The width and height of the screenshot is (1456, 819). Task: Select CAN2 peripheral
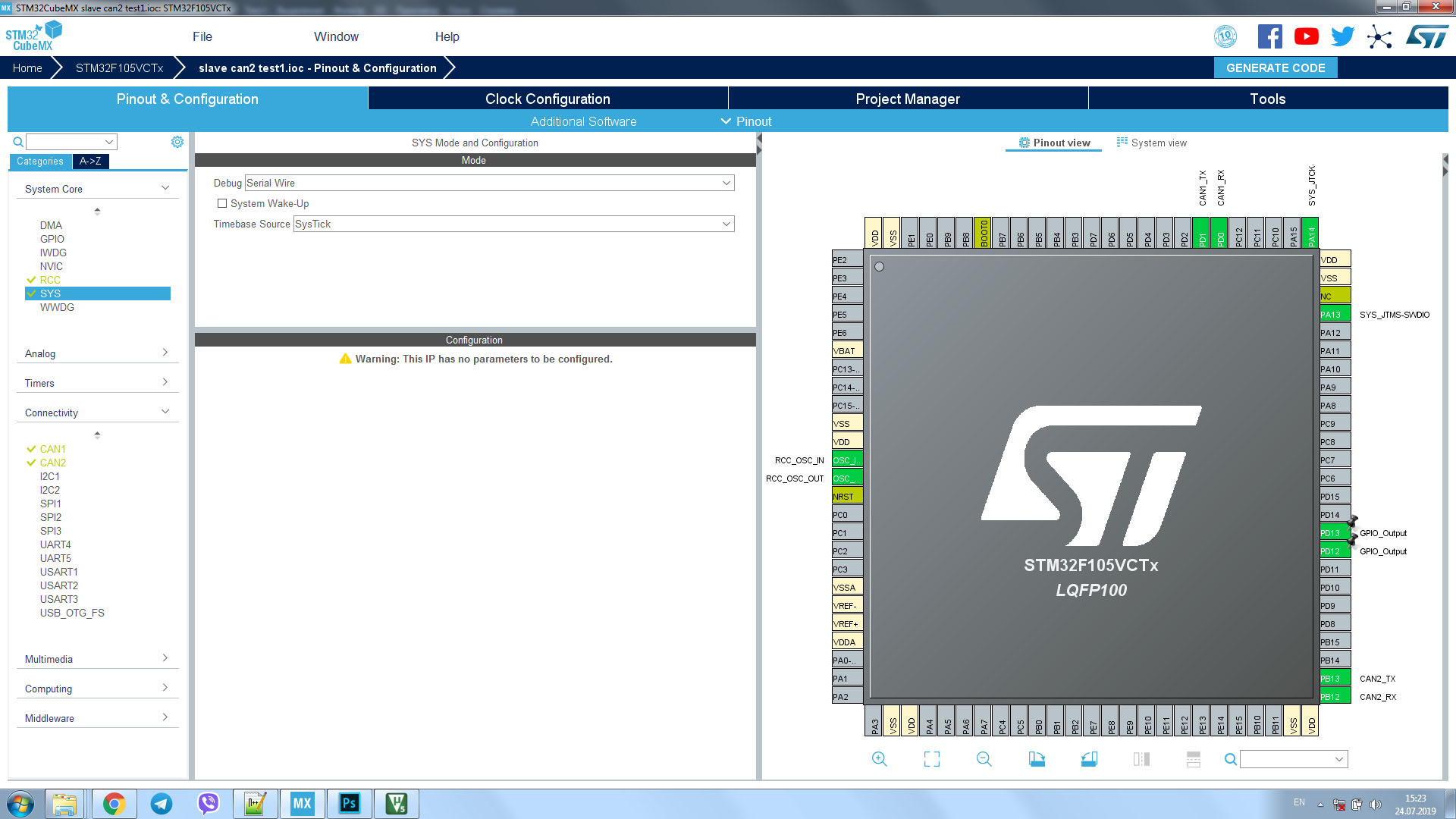pos(53,463)
